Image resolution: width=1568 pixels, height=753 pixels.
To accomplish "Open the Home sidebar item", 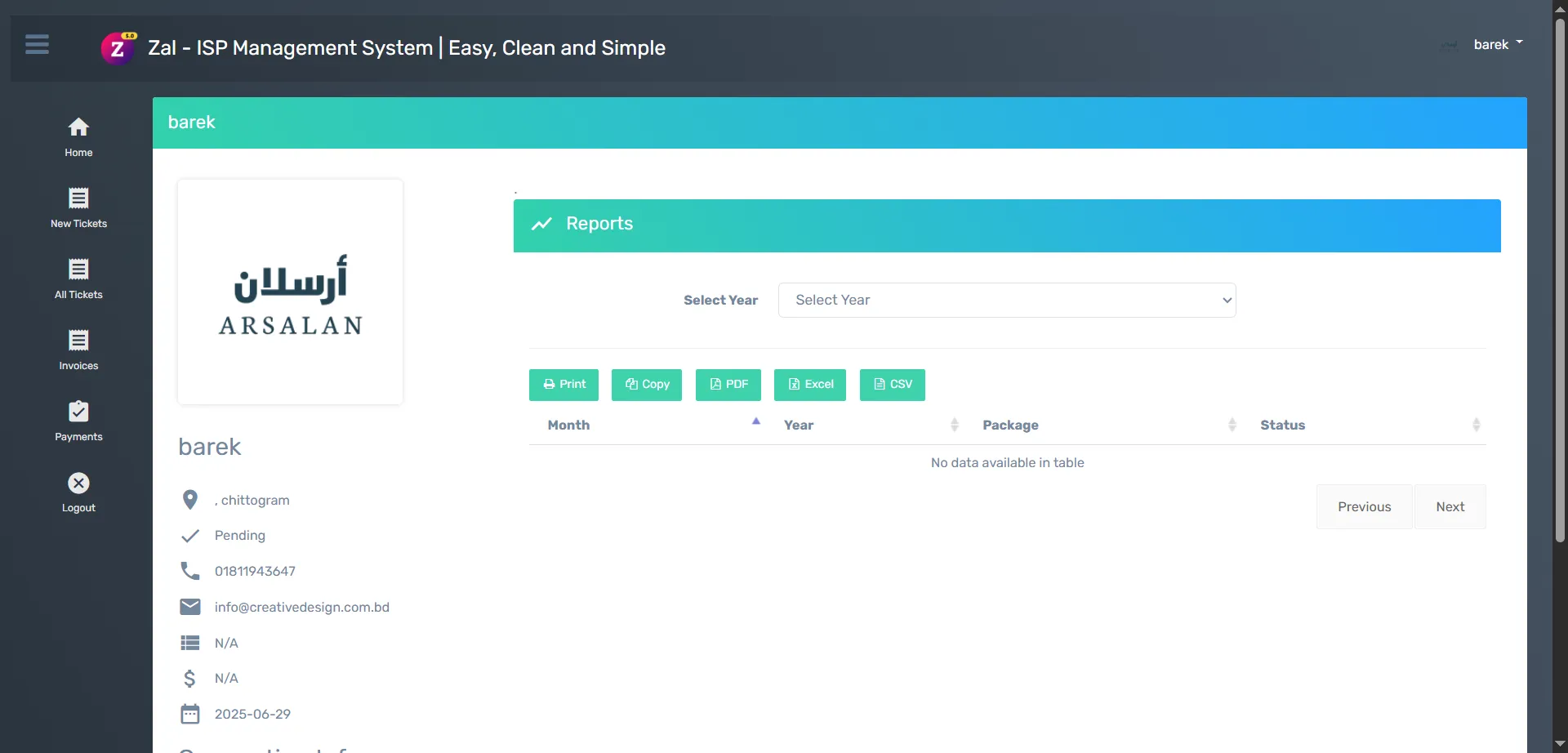I will (78, 137).
